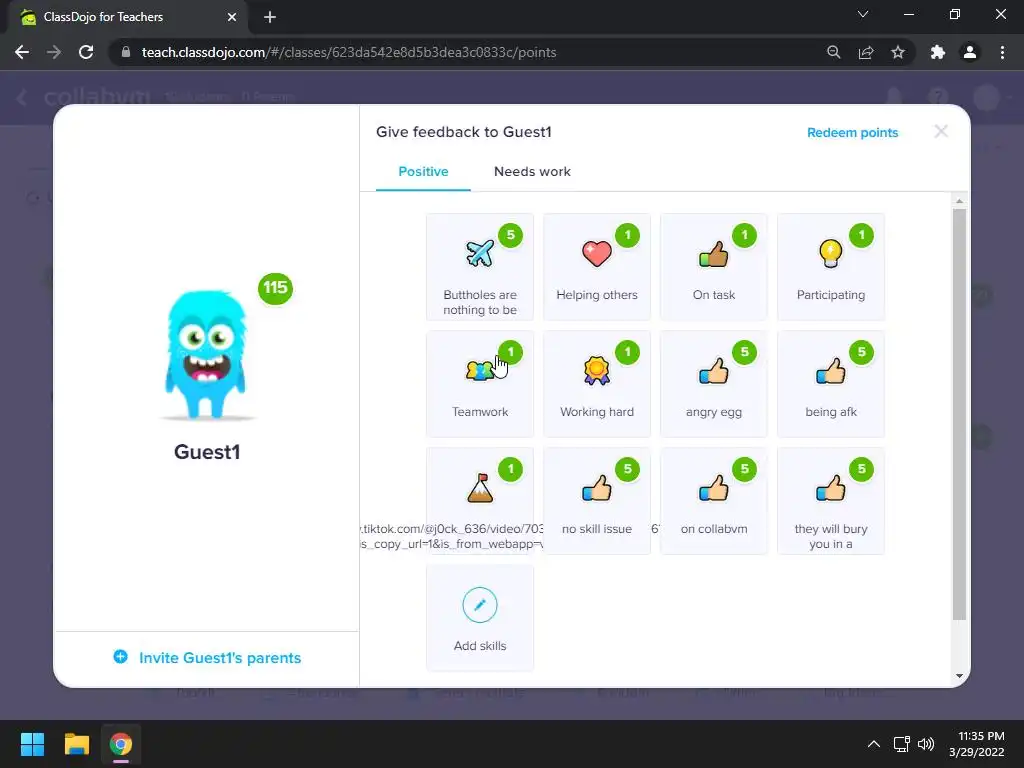The height and width of the screenshot is (768, 1024).
Task: Click Guest1 name text
Action: (207, 452)
